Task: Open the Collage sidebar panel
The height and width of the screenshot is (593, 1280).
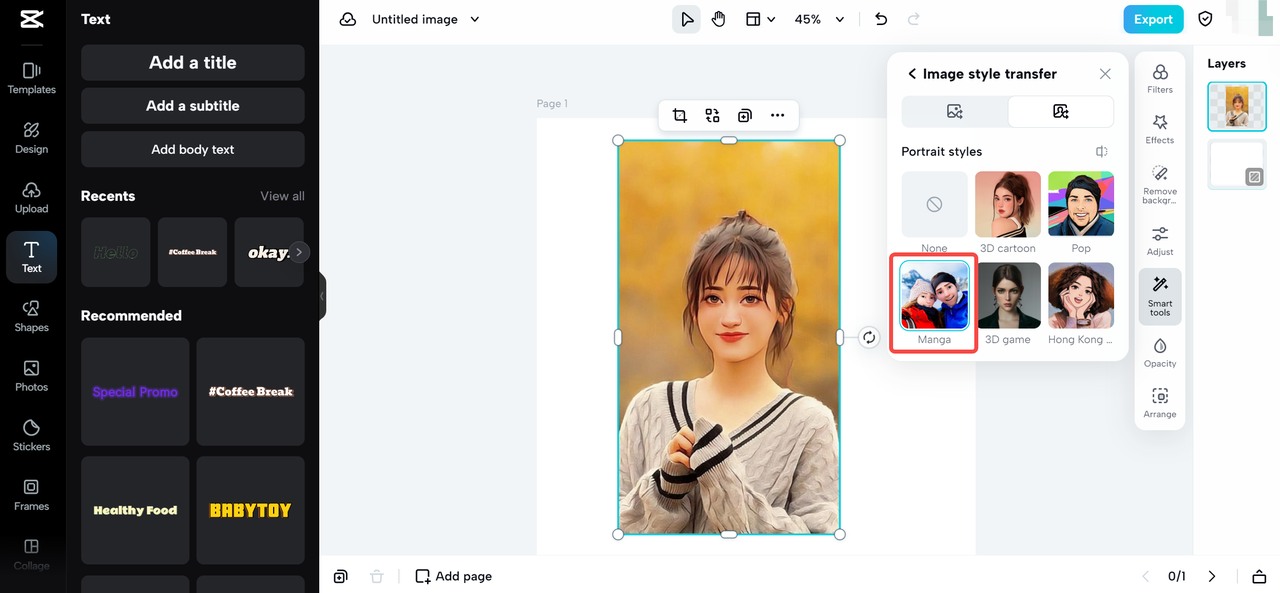Action: [x=32, y=554]
